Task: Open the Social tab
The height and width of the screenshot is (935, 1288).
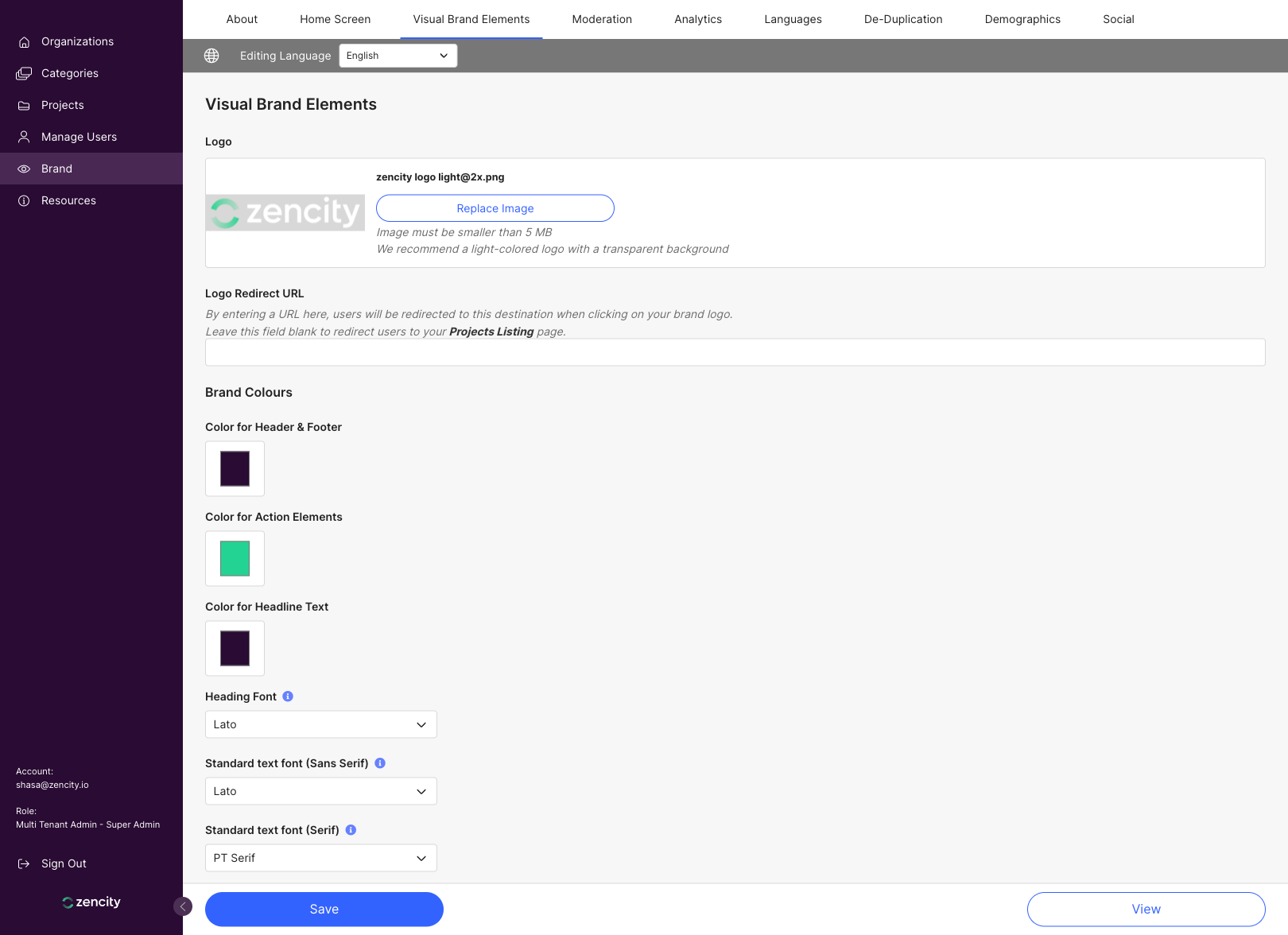Action: click(1119, 19)
